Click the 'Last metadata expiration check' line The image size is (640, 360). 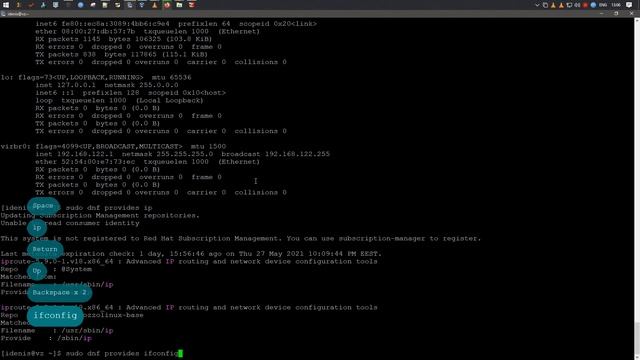(191, 254)
